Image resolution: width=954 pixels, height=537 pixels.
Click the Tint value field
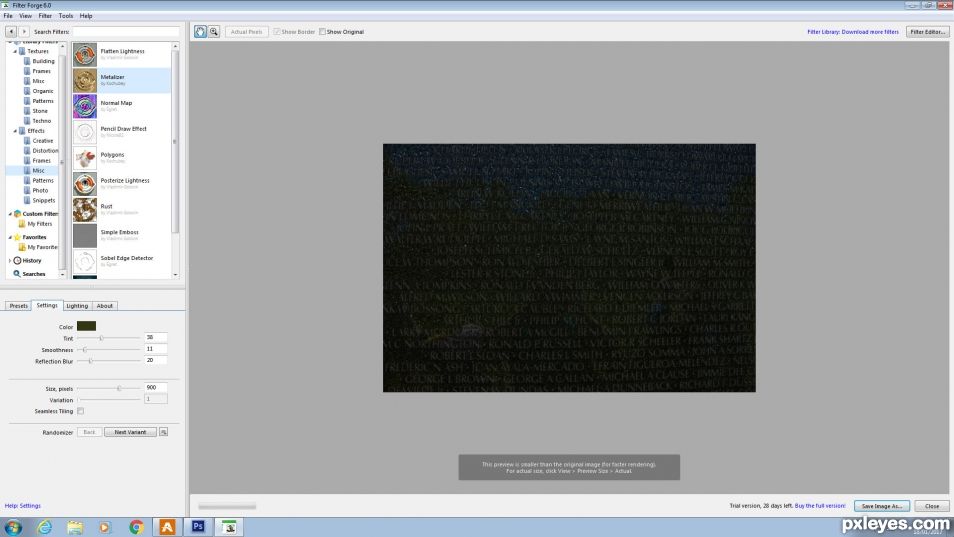click(x=156, y=338)
